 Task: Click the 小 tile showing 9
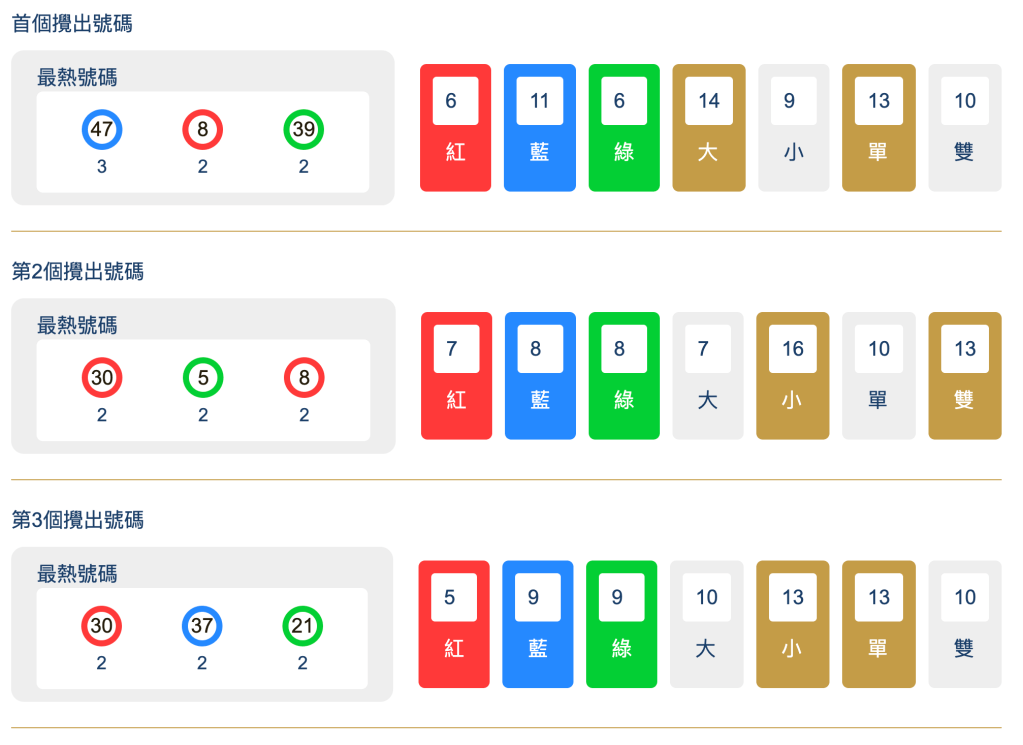pyautogui.click(x=794, y=128)
